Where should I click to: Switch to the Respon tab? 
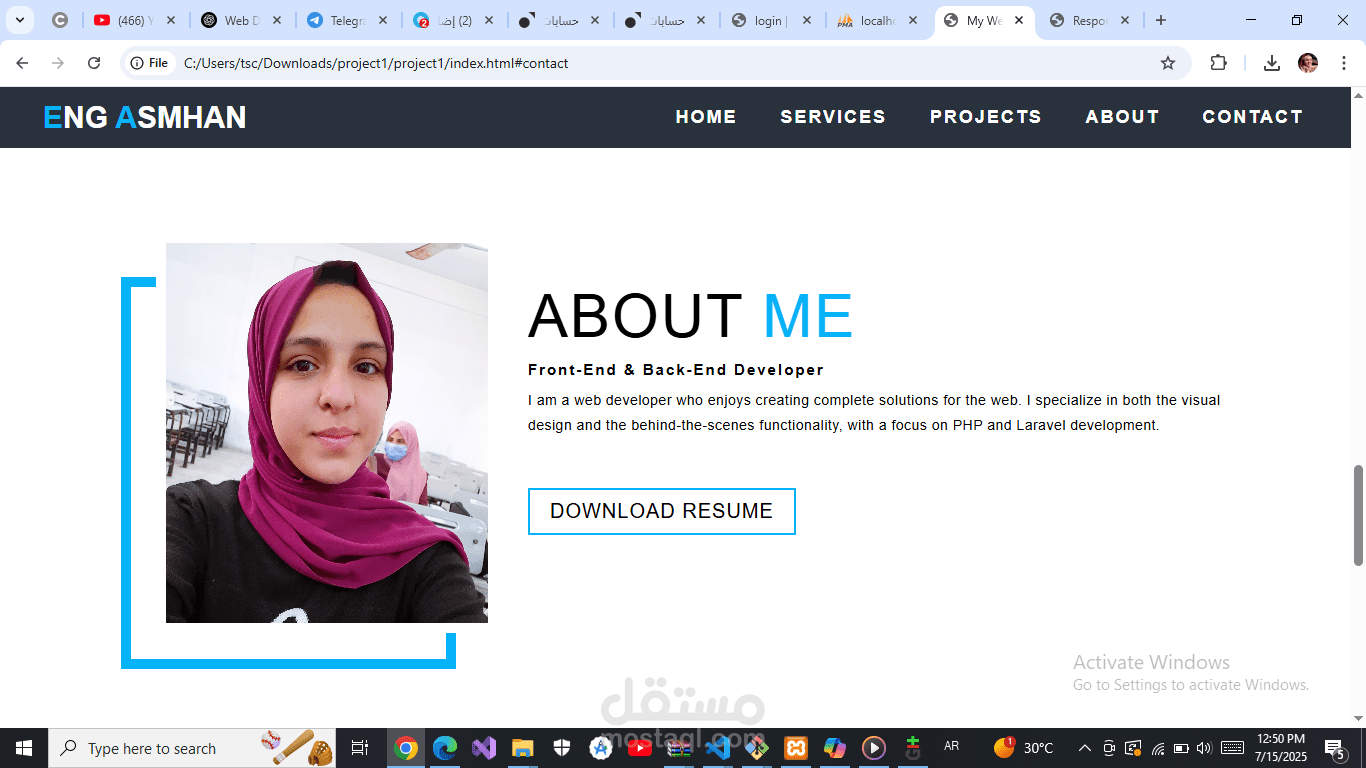1088,20
